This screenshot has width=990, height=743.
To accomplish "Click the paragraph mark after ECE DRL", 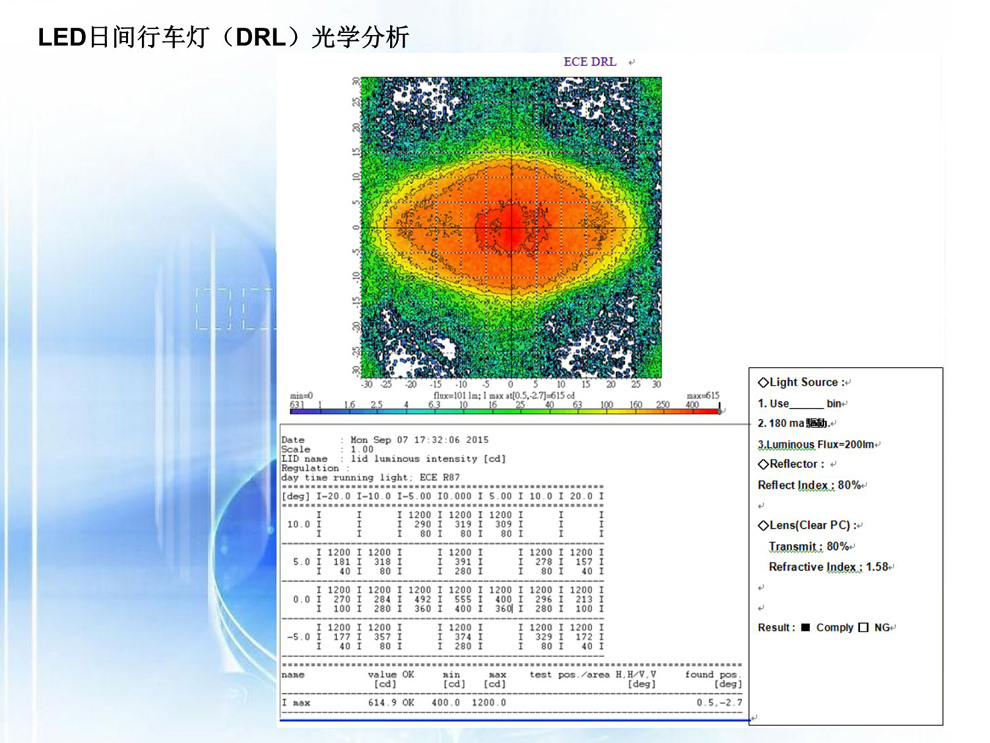I will (632, 62).
